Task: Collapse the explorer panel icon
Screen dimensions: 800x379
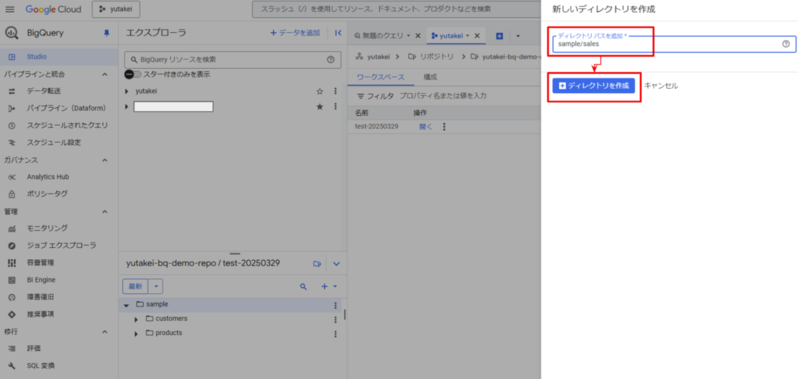Action: (x=338, y=33)
